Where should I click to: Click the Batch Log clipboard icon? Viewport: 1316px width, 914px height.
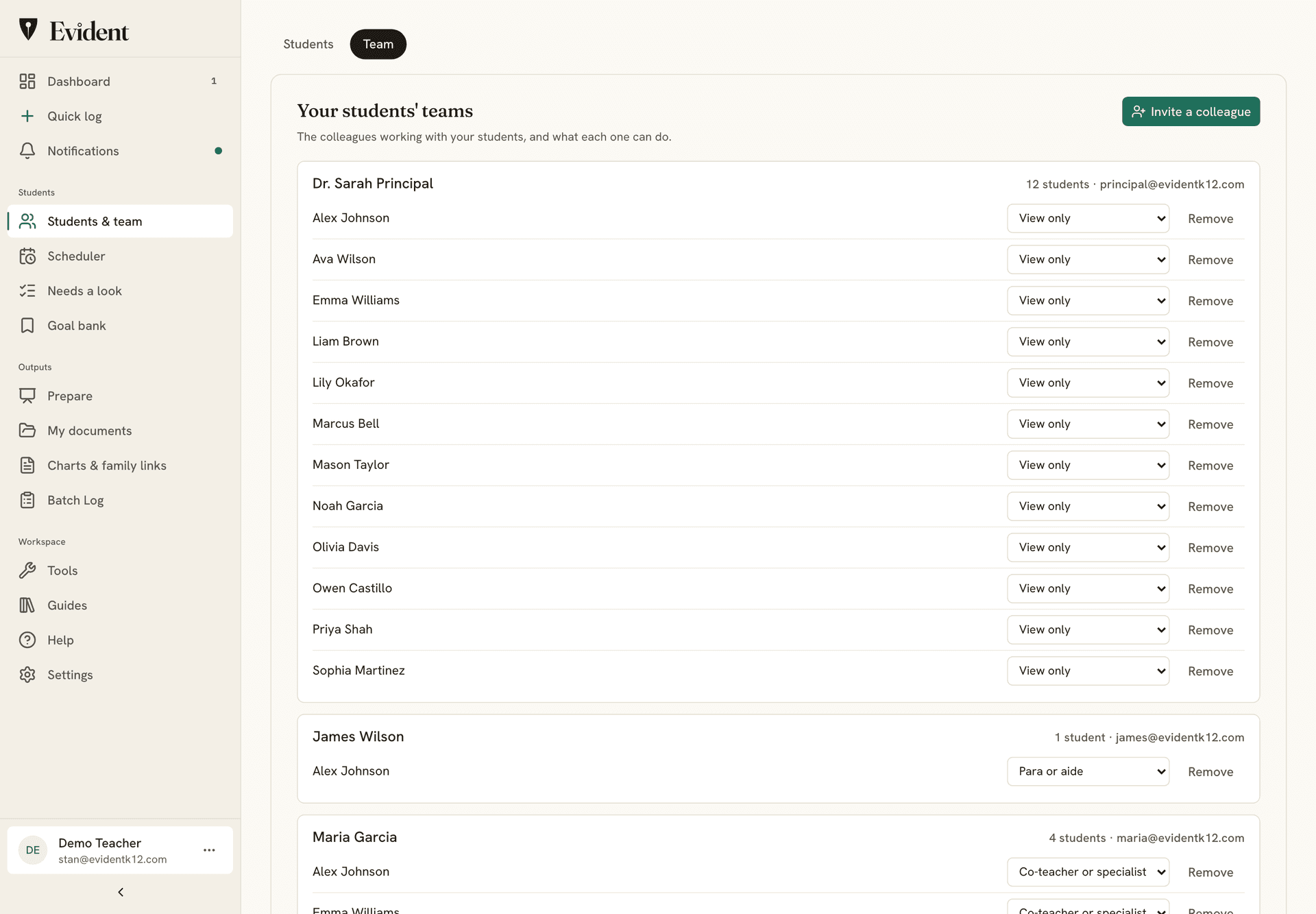(27, 501)
